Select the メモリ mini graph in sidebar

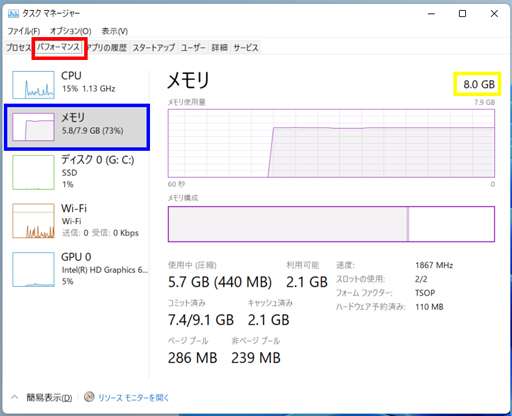pos(33,127)
